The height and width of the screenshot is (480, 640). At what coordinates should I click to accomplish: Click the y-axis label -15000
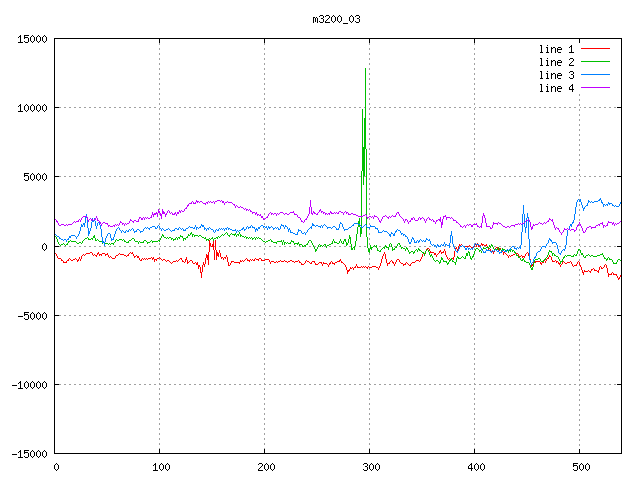[29, 454]
